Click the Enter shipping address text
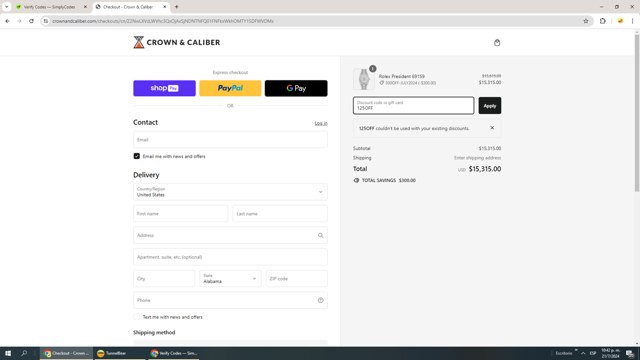Image resolution: width=640 pixels, height=360 pixels. (x=478, y=158)
